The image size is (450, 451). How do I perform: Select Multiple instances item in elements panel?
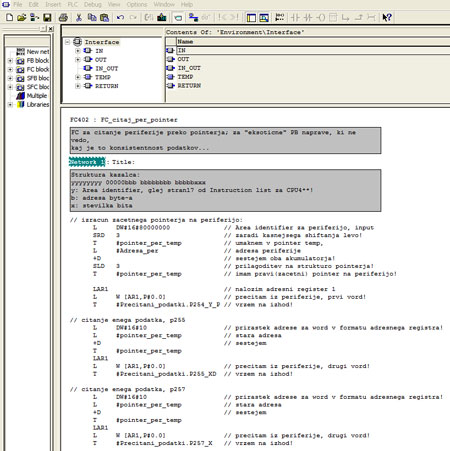pos(32,96)
